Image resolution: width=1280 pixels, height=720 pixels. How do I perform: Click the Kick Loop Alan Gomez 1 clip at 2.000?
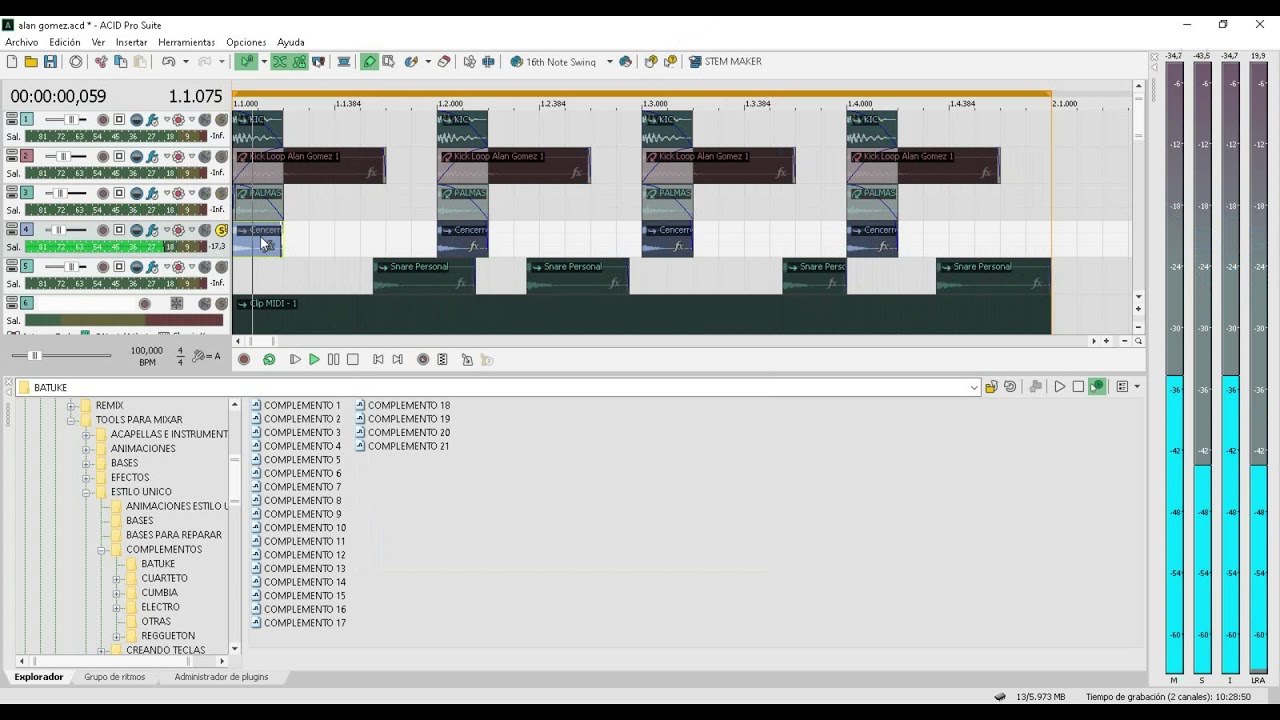(514, 166)
